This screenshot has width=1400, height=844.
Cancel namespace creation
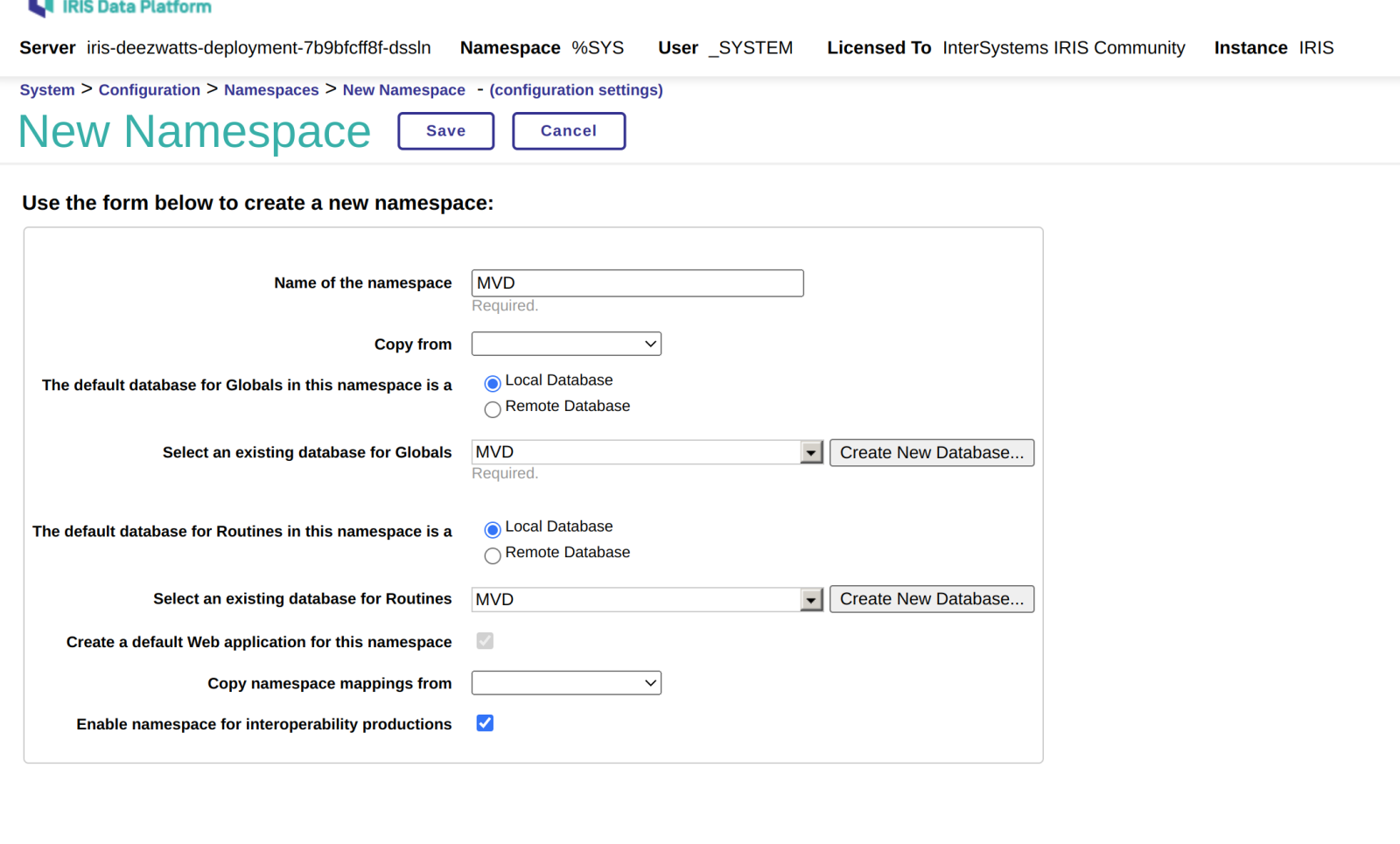pyautogui.click(x=568, y=131)
